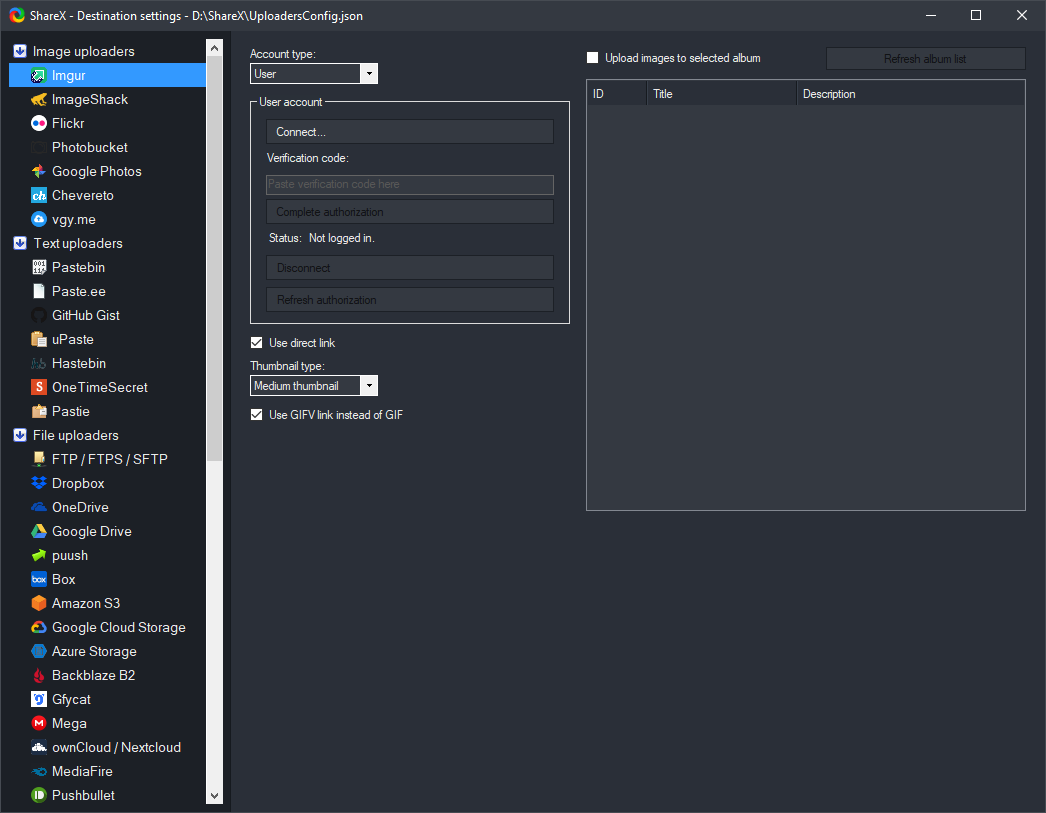
Task: Uncheck Use GIFV link instead of GIF
Action: 257,415
